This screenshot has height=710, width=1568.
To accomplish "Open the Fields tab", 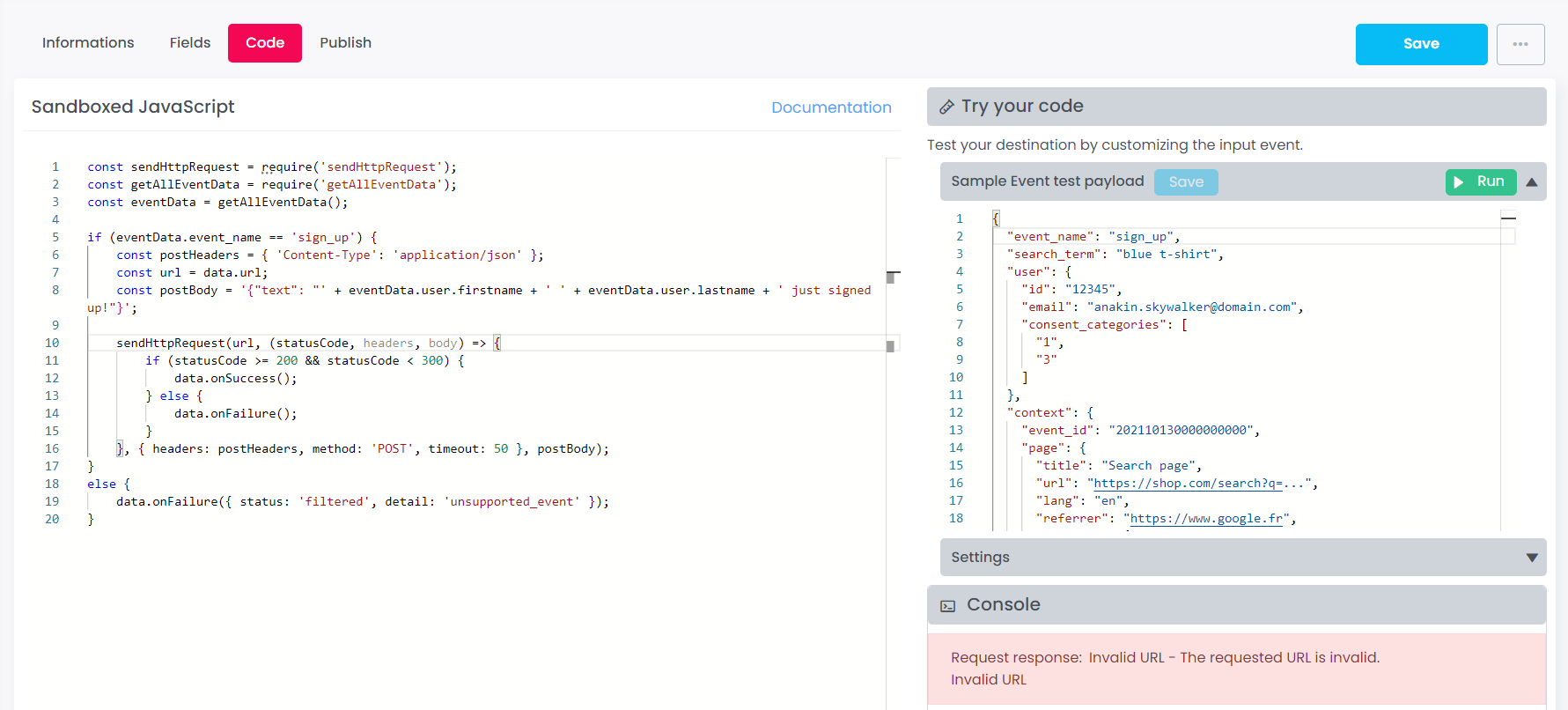I will point(189,43).
